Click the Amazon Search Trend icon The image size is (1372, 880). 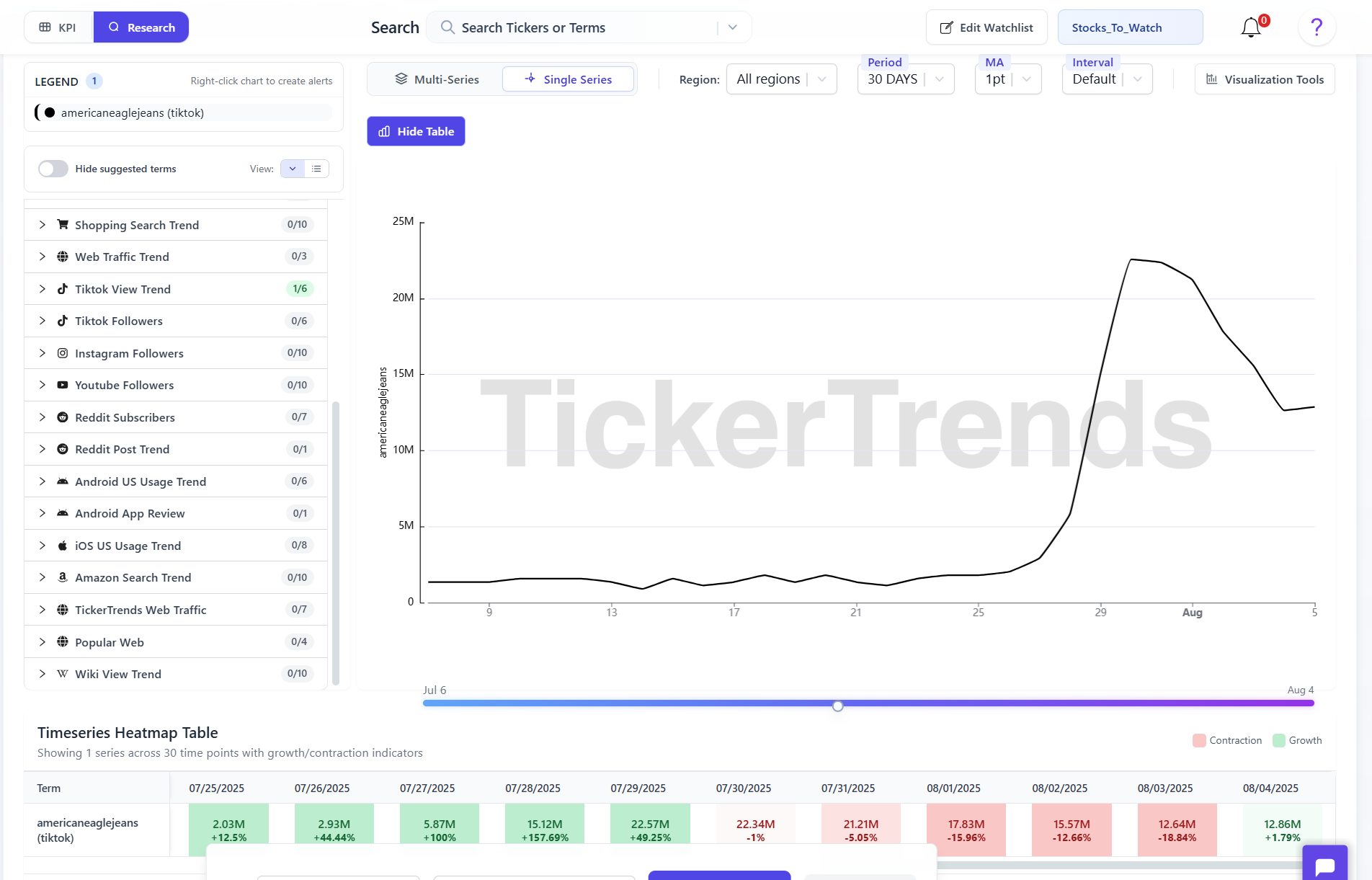pyautogui.click(x=63, y=577)
